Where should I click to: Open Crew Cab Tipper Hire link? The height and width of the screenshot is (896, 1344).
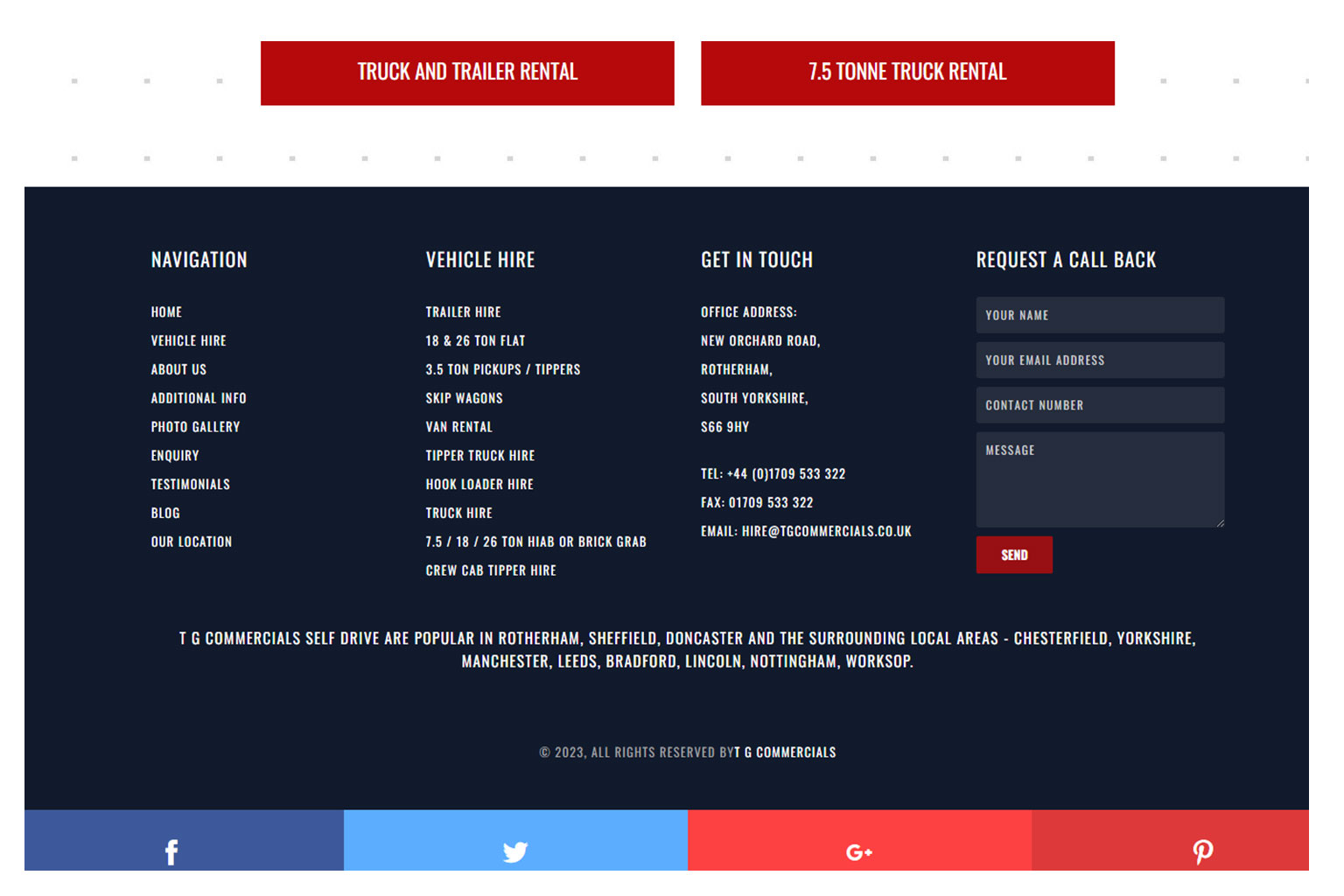[x=490, y=570]
